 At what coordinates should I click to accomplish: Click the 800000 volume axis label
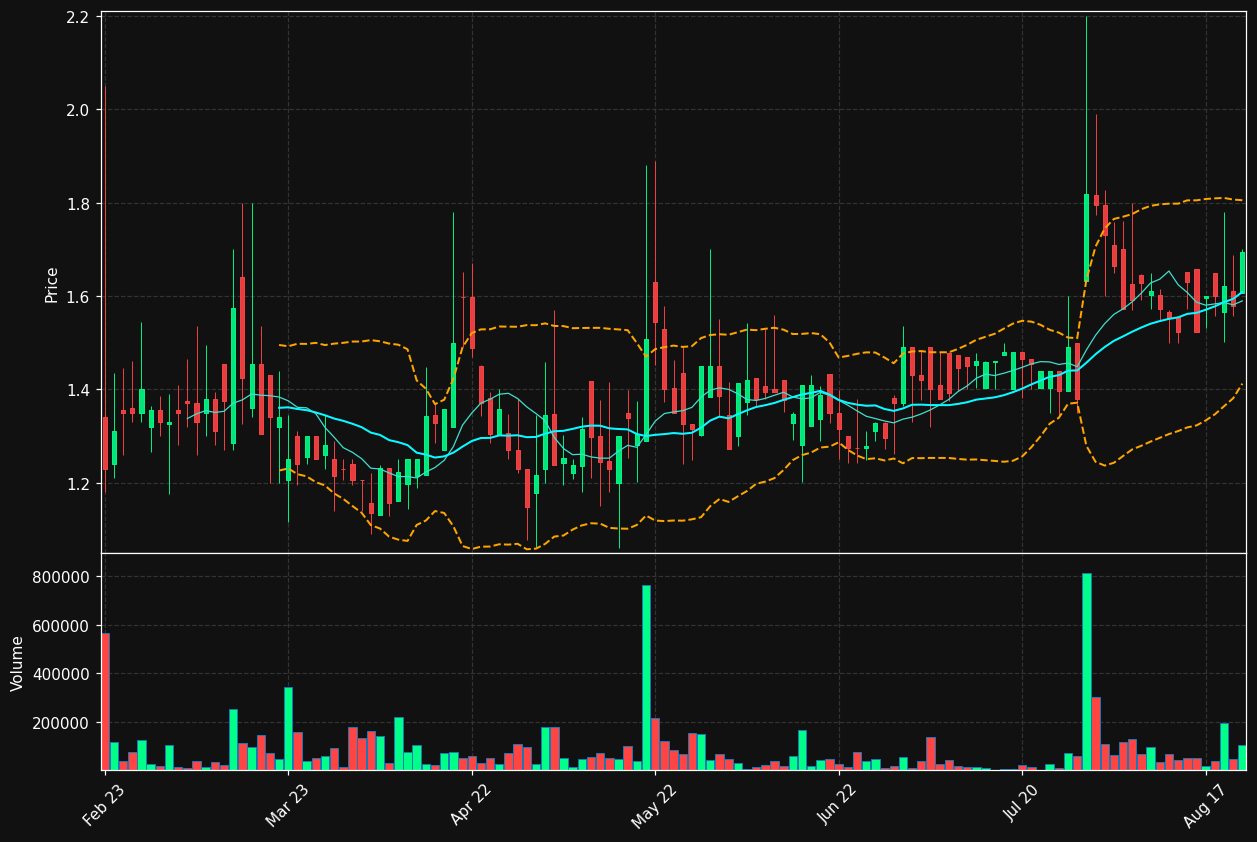click(x=63, y=578)
